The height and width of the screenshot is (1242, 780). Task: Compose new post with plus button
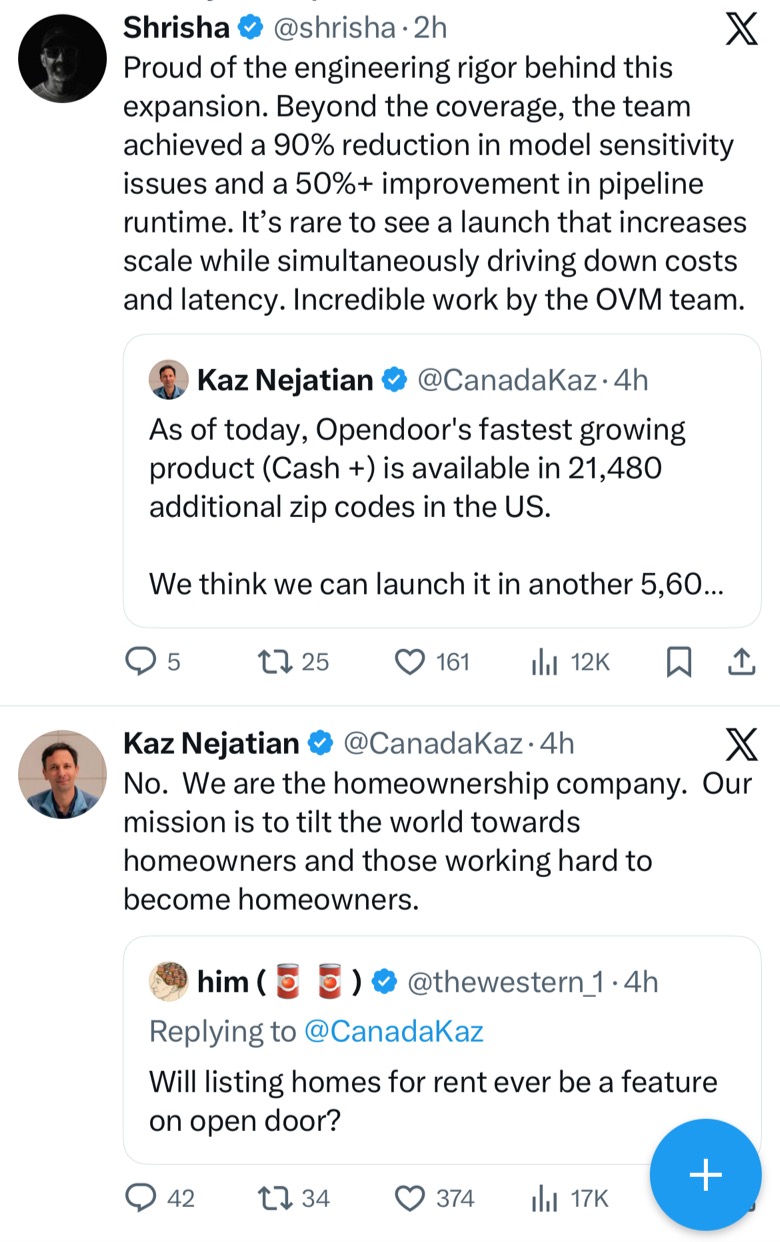click(706, 1174)
